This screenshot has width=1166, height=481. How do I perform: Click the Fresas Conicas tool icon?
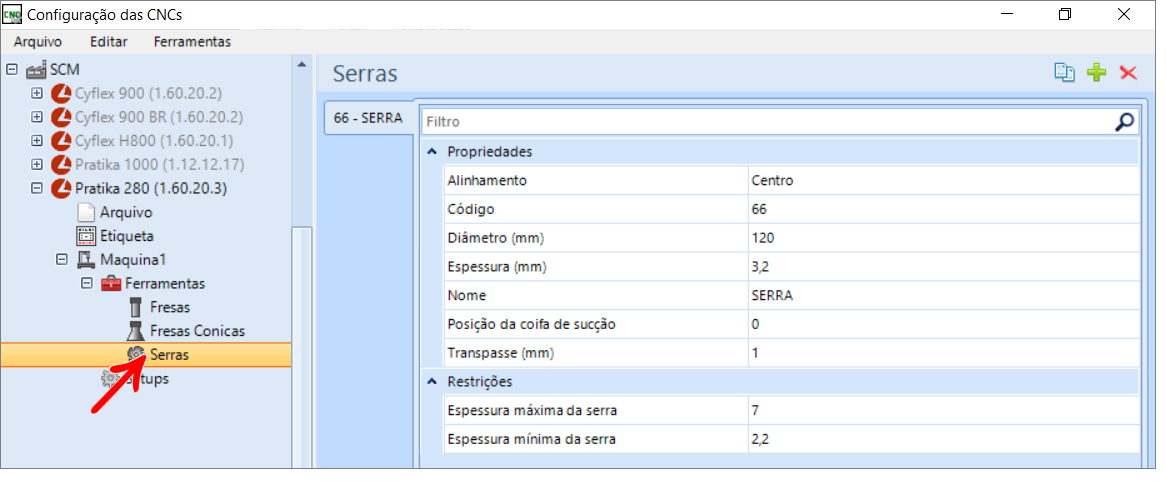tap(136, 331)
